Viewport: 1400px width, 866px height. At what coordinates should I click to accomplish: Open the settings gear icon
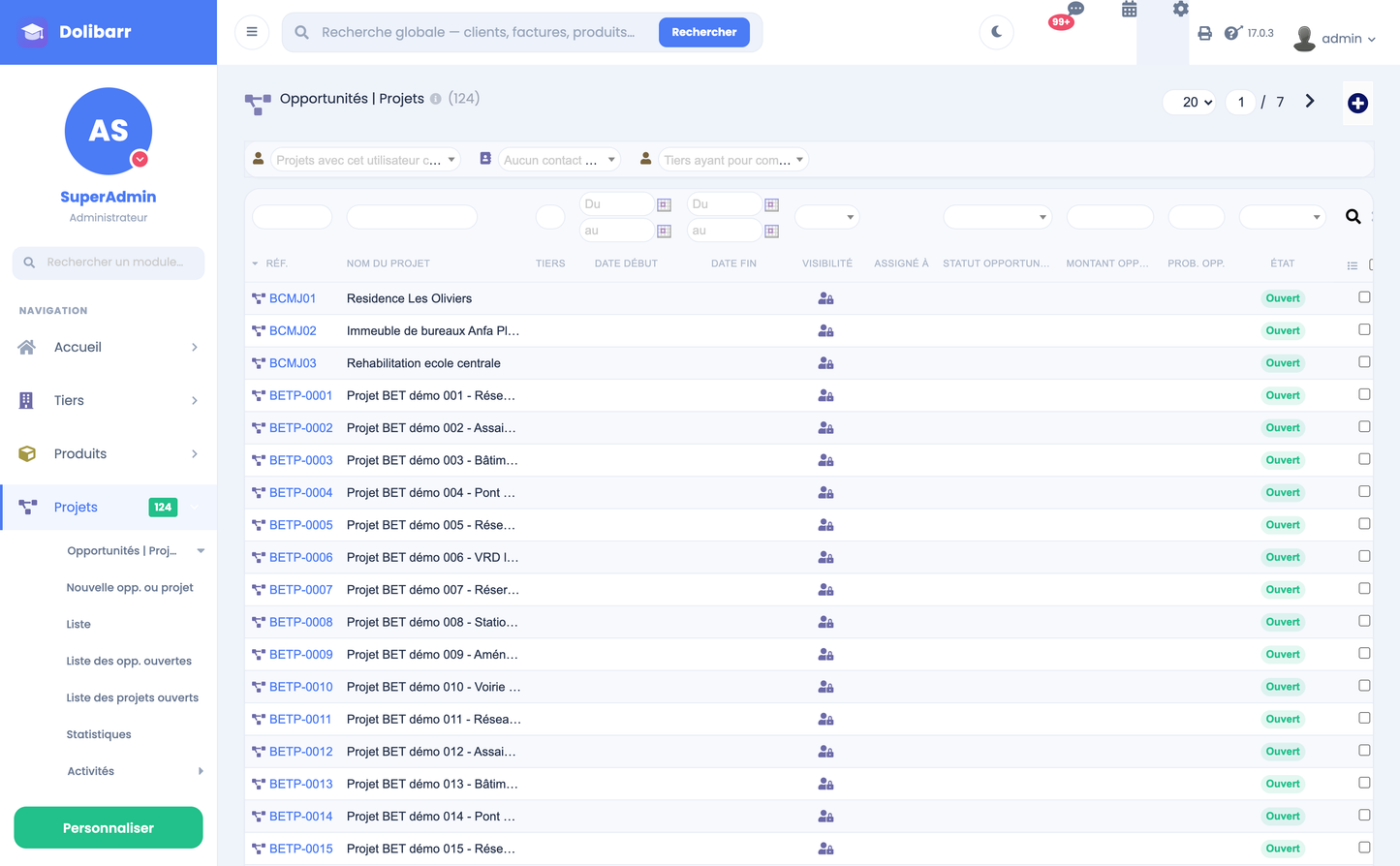[x=1180, y=9]
